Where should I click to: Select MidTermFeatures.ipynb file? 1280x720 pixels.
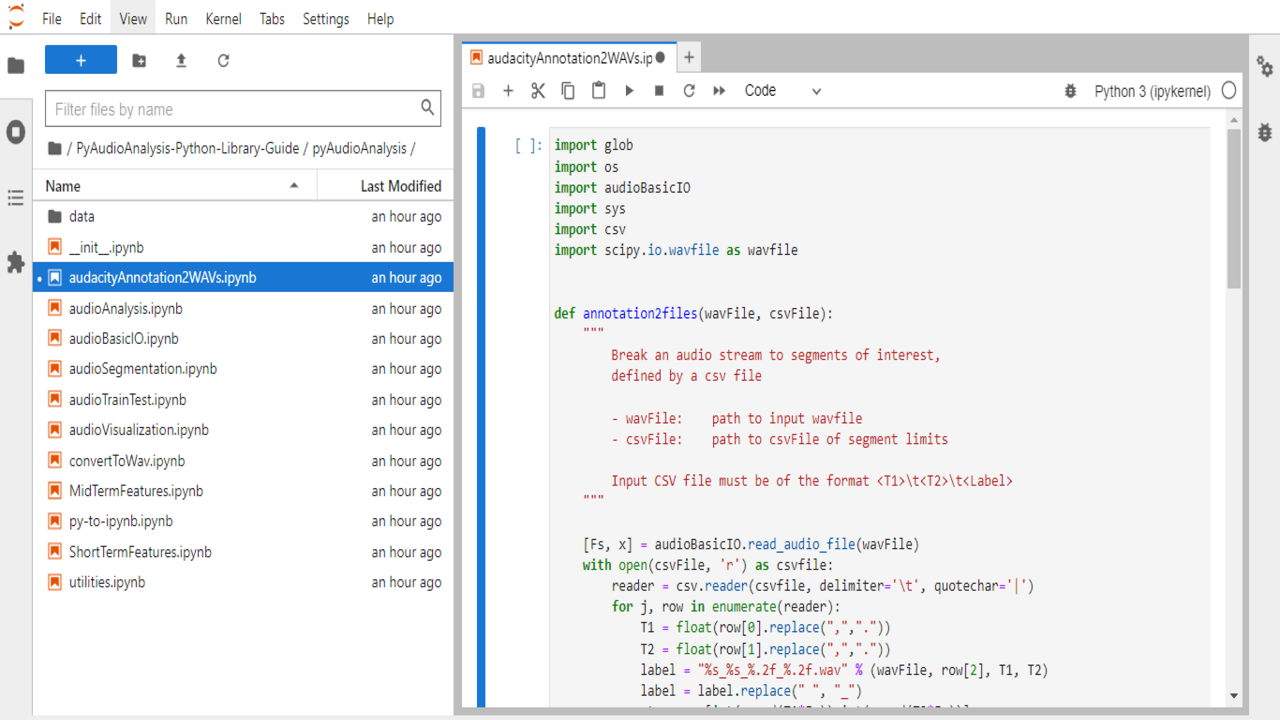click(243, 491)
